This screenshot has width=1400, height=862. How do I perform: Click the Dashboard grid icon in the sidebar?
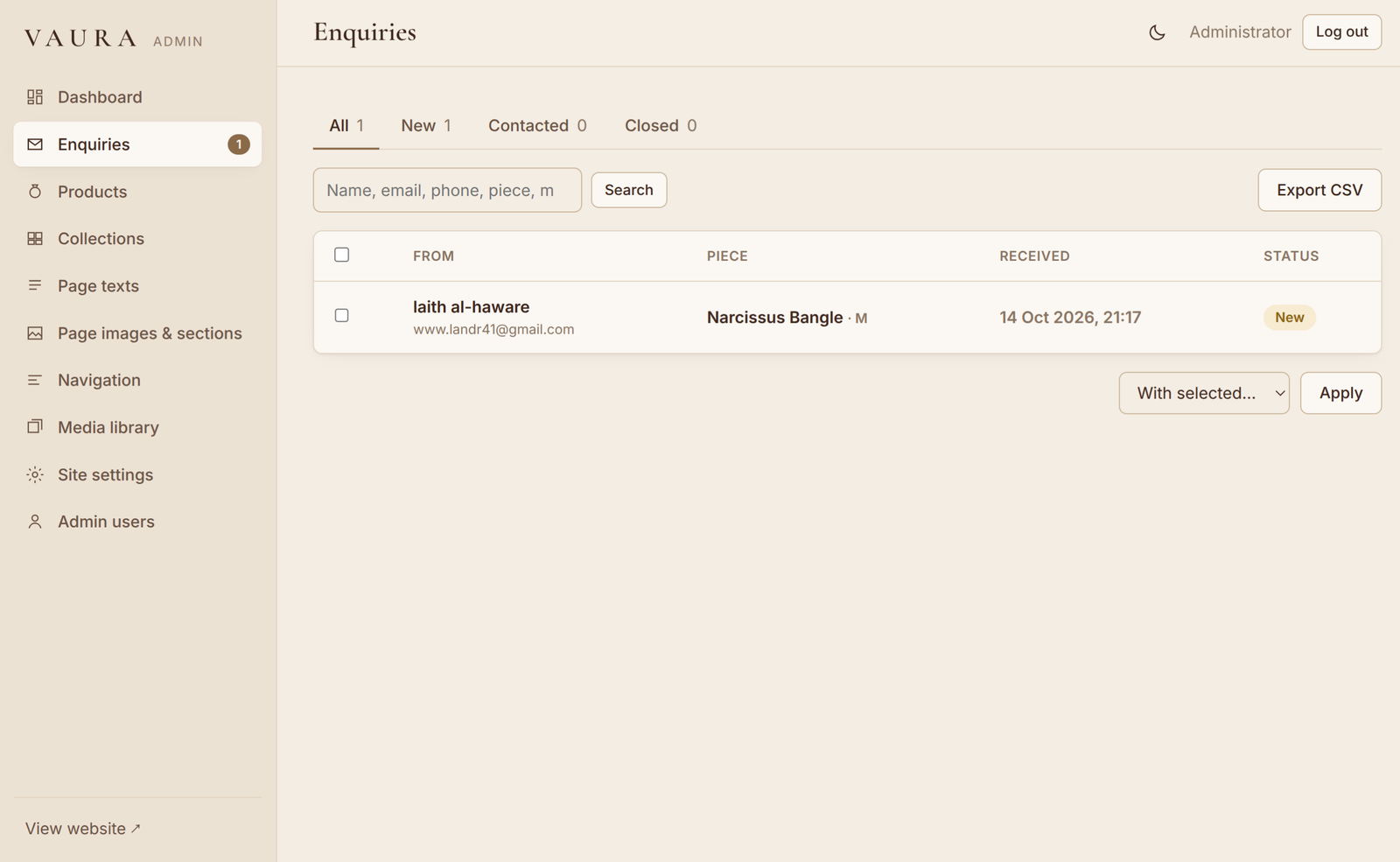(x=35, y=97)
